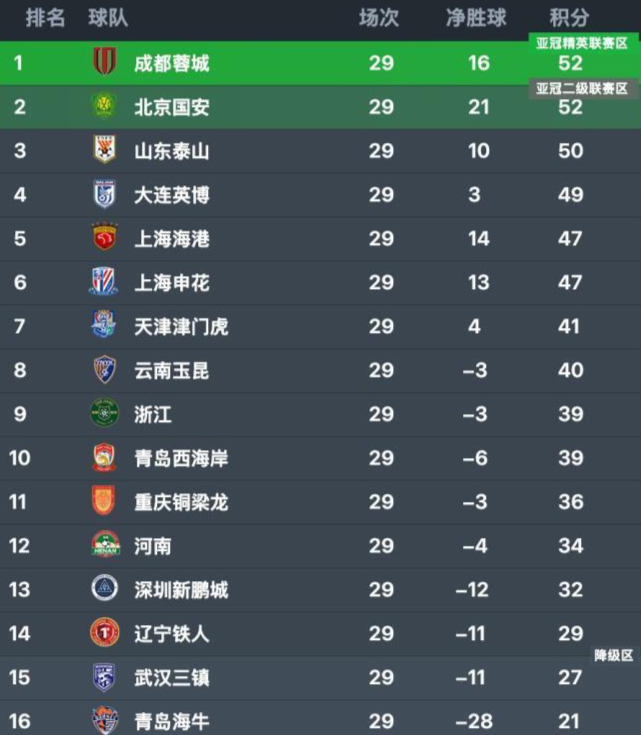The width and height of the screenshot is (641, 735).
Task: Click the 净胜球 column header
Action: [476, 18]
